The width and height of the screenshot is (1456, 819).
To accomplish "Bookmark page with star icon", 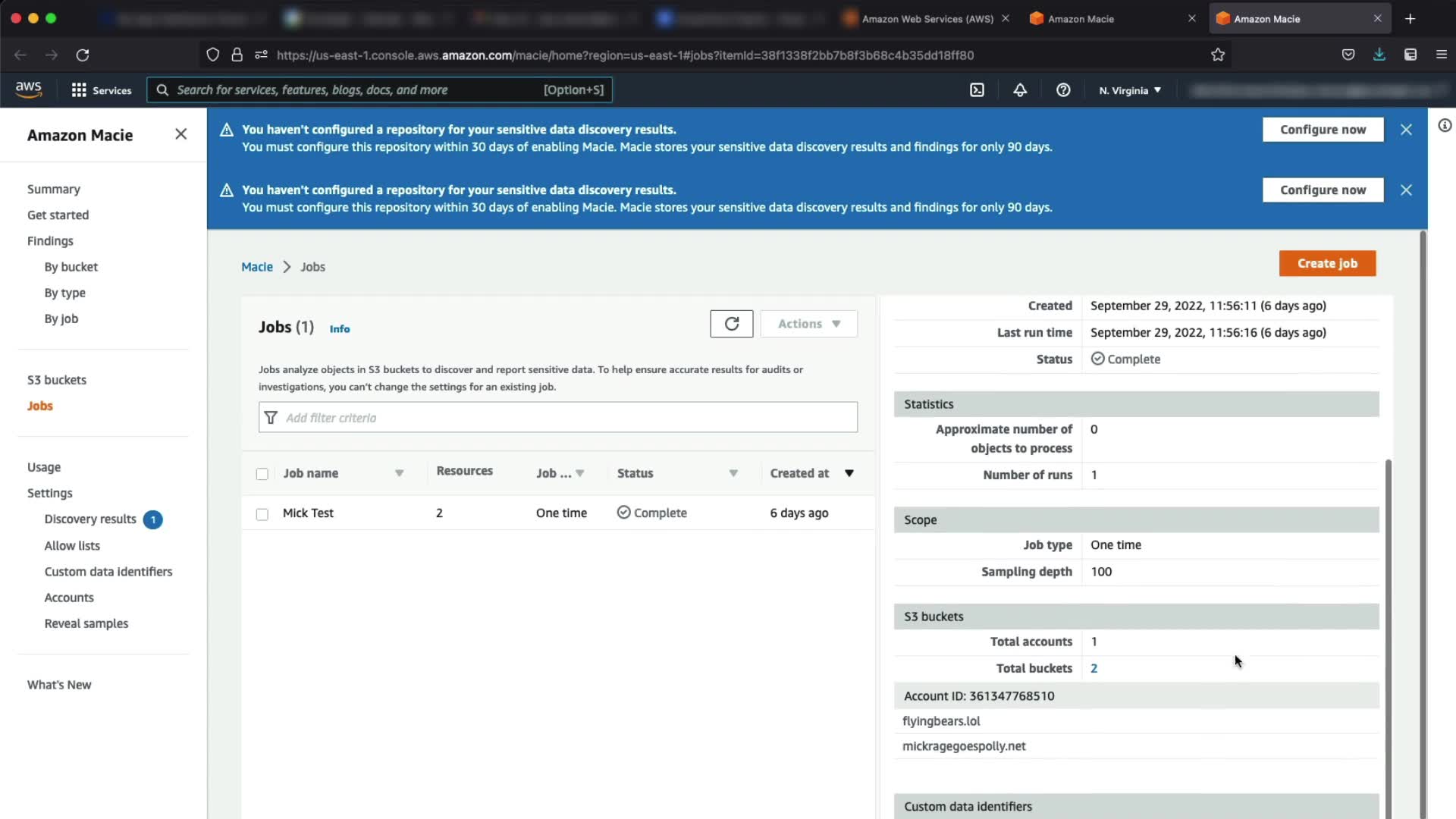I will (1218, 55).
